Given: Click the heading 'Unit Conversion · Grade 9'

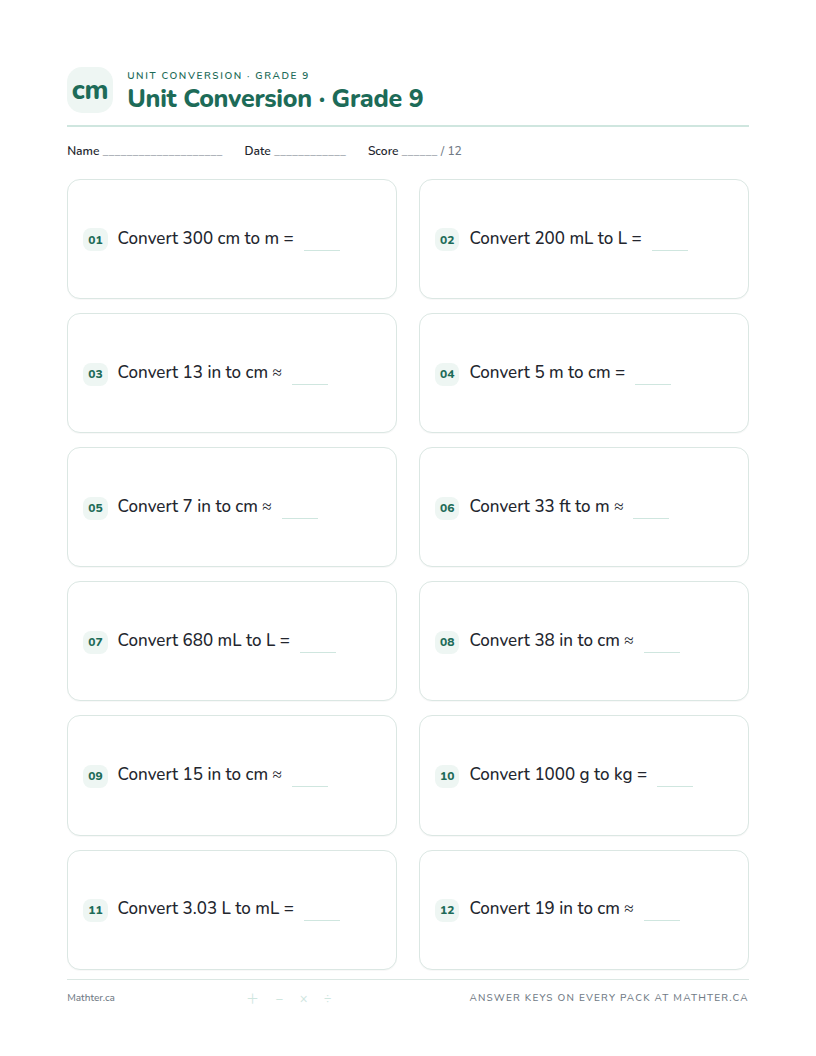Looking at the screenshot, I should (x=275, y=98).
